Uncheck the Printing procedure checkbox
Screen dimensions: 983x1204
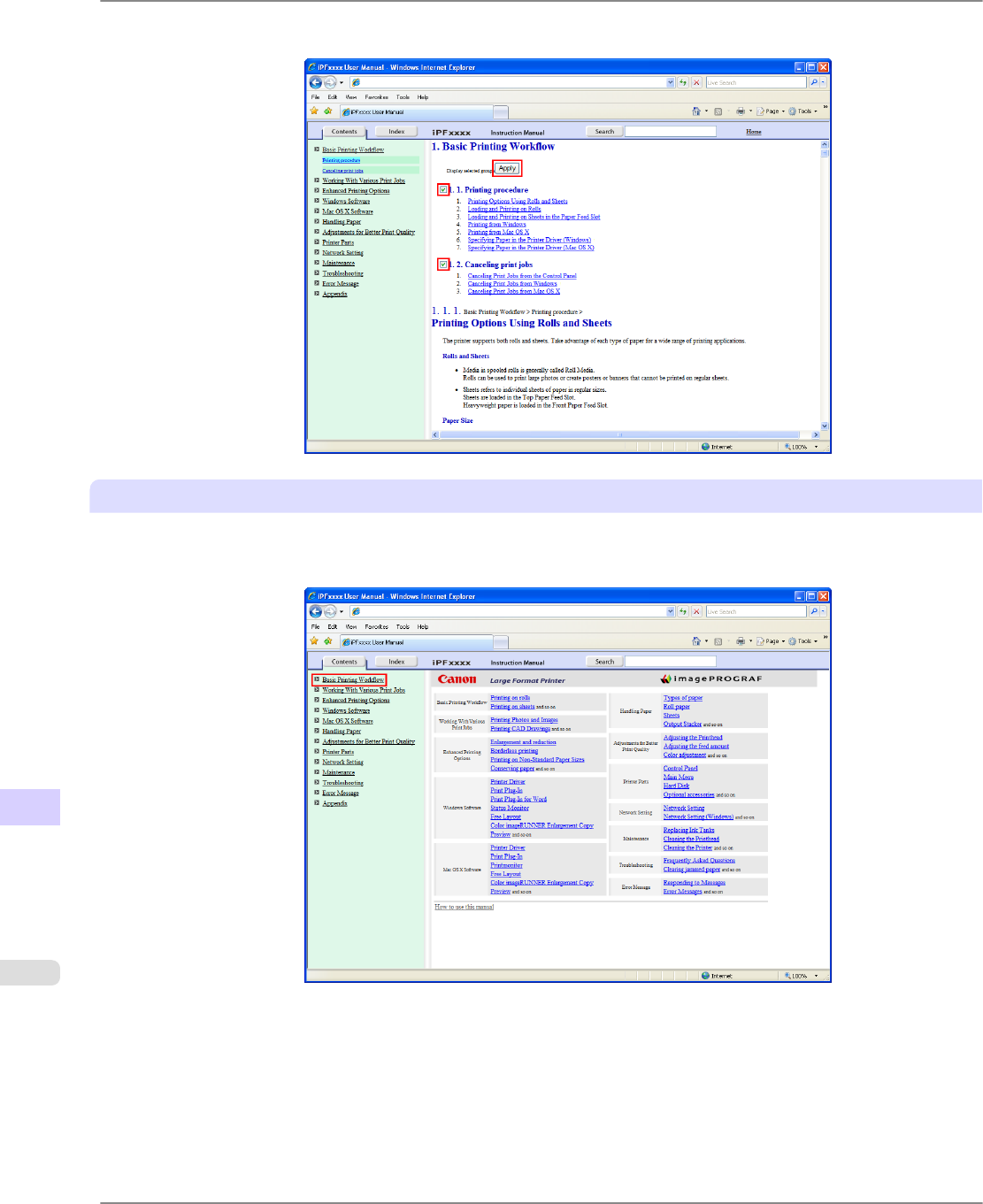click(443, 189)
